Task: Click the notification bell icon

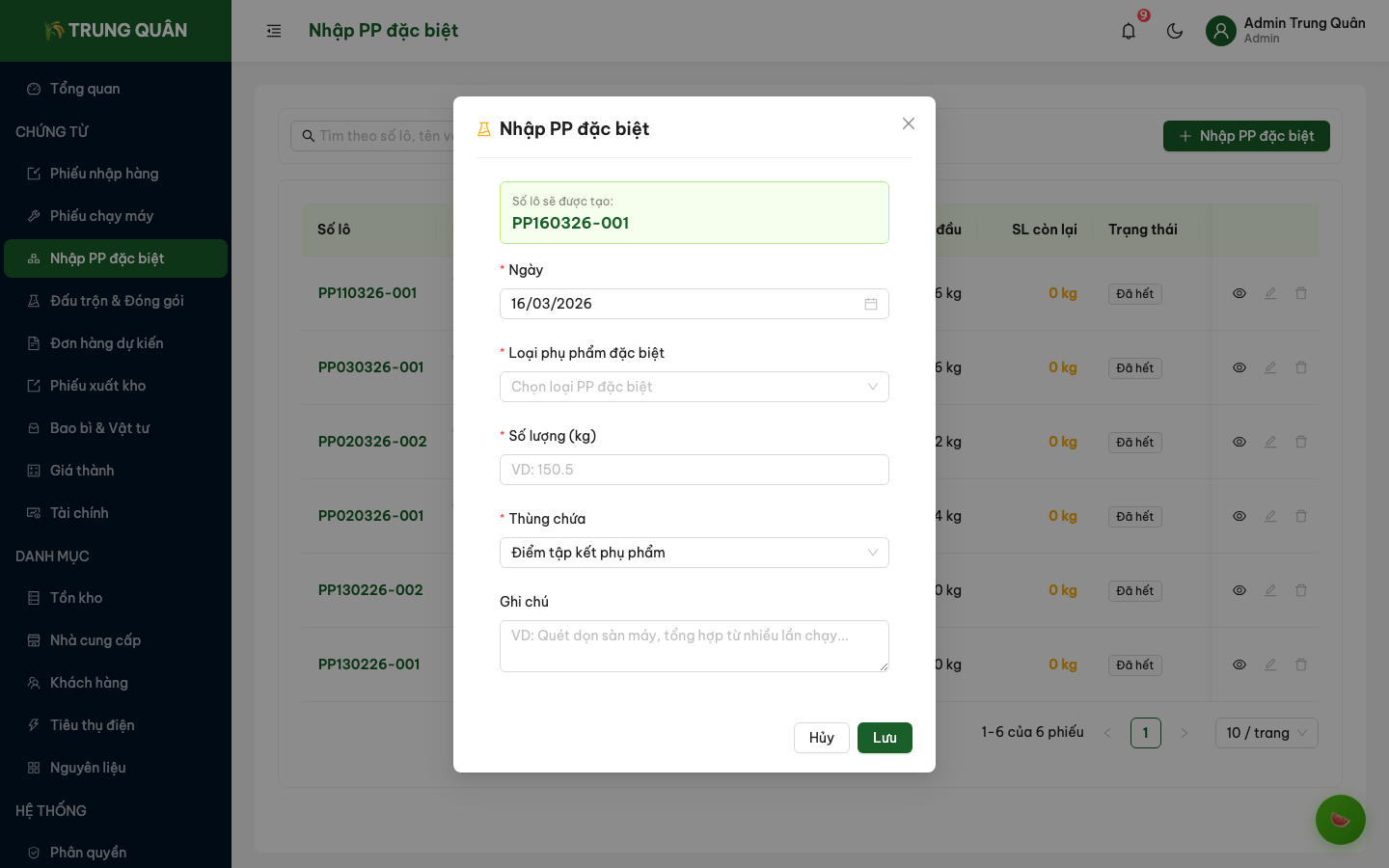Action: [x=1129, y=31]
